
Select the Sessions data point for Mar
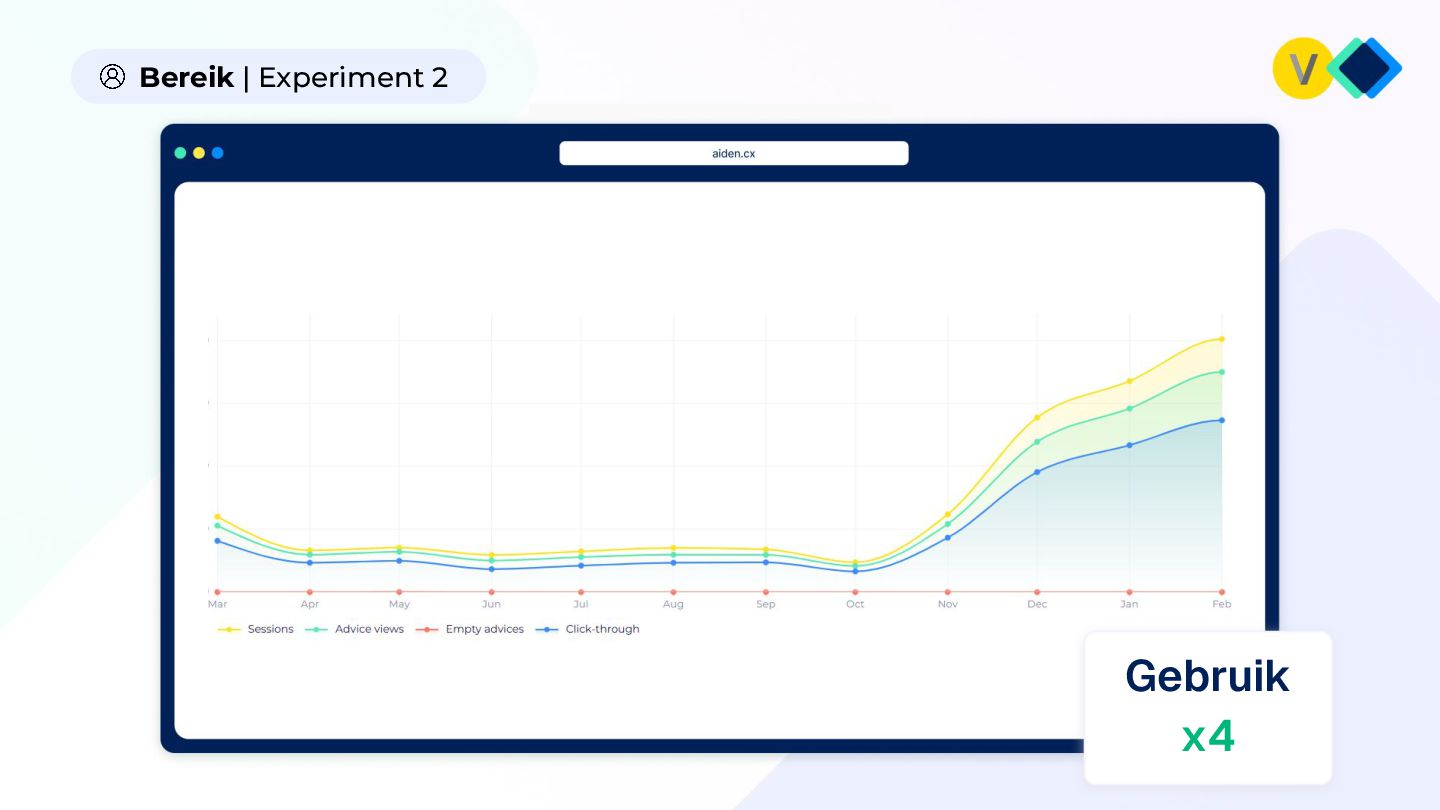[217, 517]
